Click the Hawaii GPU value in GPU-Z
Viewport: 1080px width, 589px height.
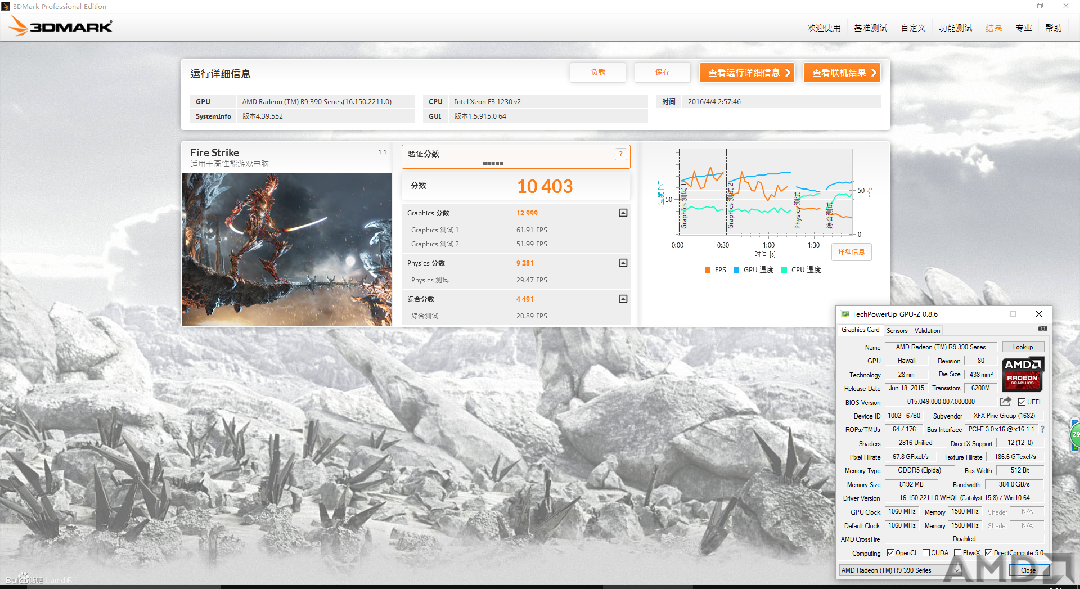(906, 360)
